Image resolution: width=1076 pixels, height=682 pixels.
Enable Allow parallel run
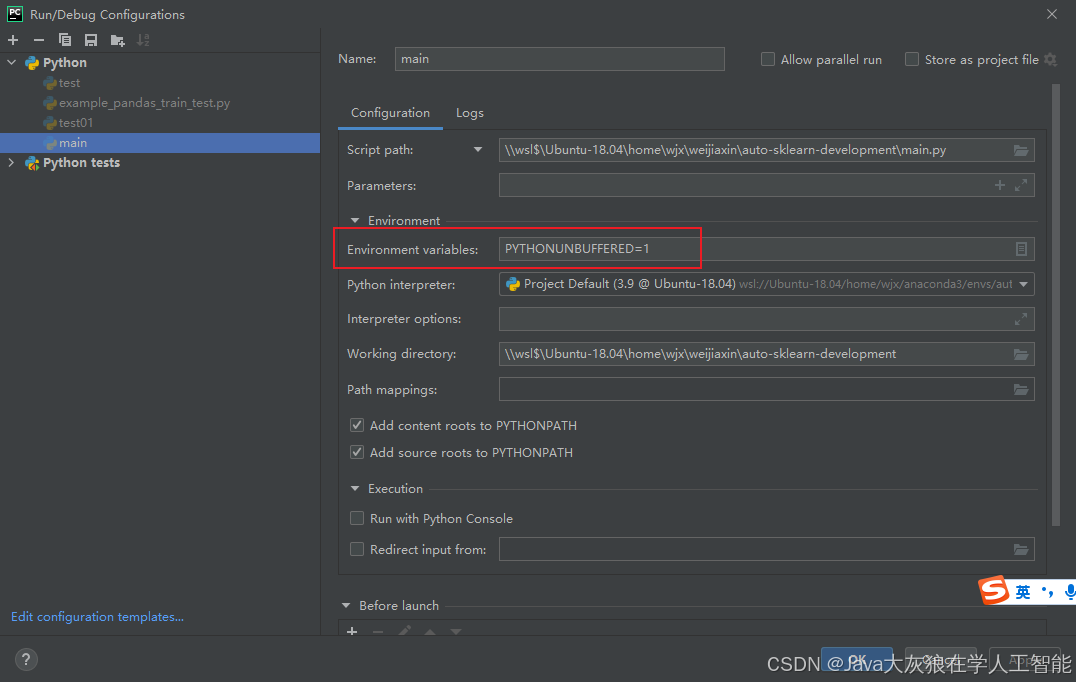point(768,59)
